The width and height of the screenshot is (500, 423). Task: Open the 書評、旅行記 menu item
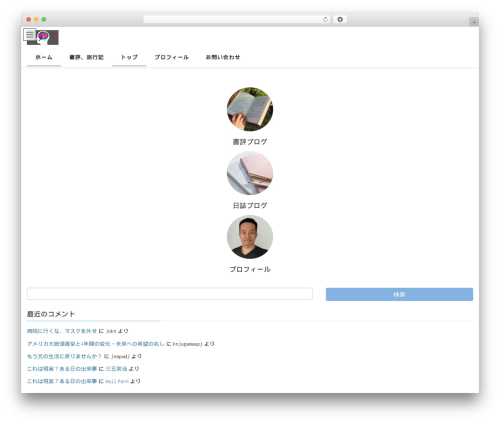86,57
